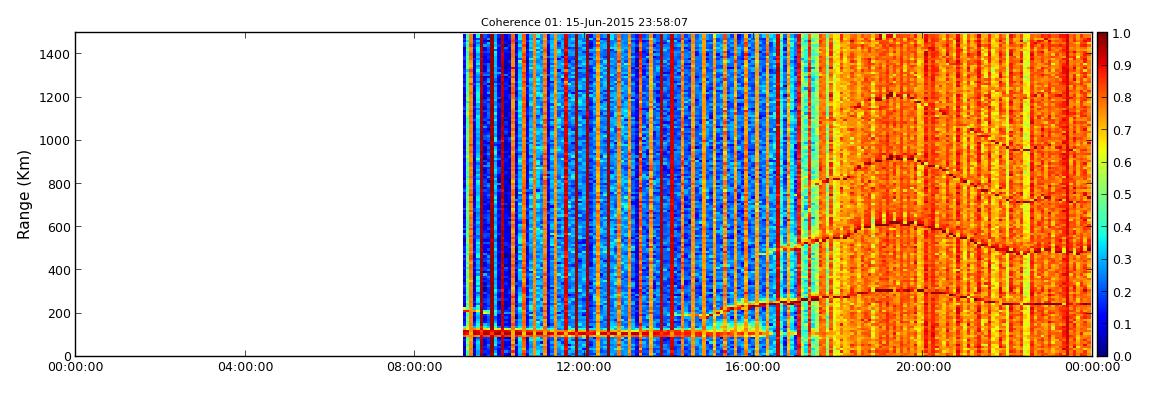This screenshot has height=407, width=1150.
Task: Click the 16:00:00 time tick label
Action: [x=753, y=367]
